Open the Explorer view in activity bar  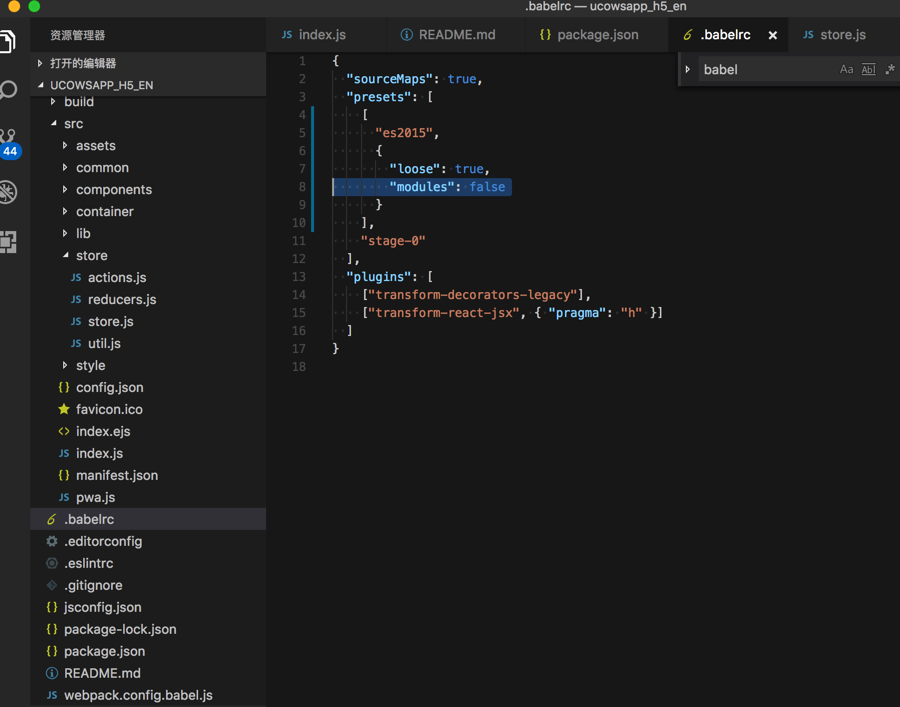pyautogui.click(x=8, y=42)
